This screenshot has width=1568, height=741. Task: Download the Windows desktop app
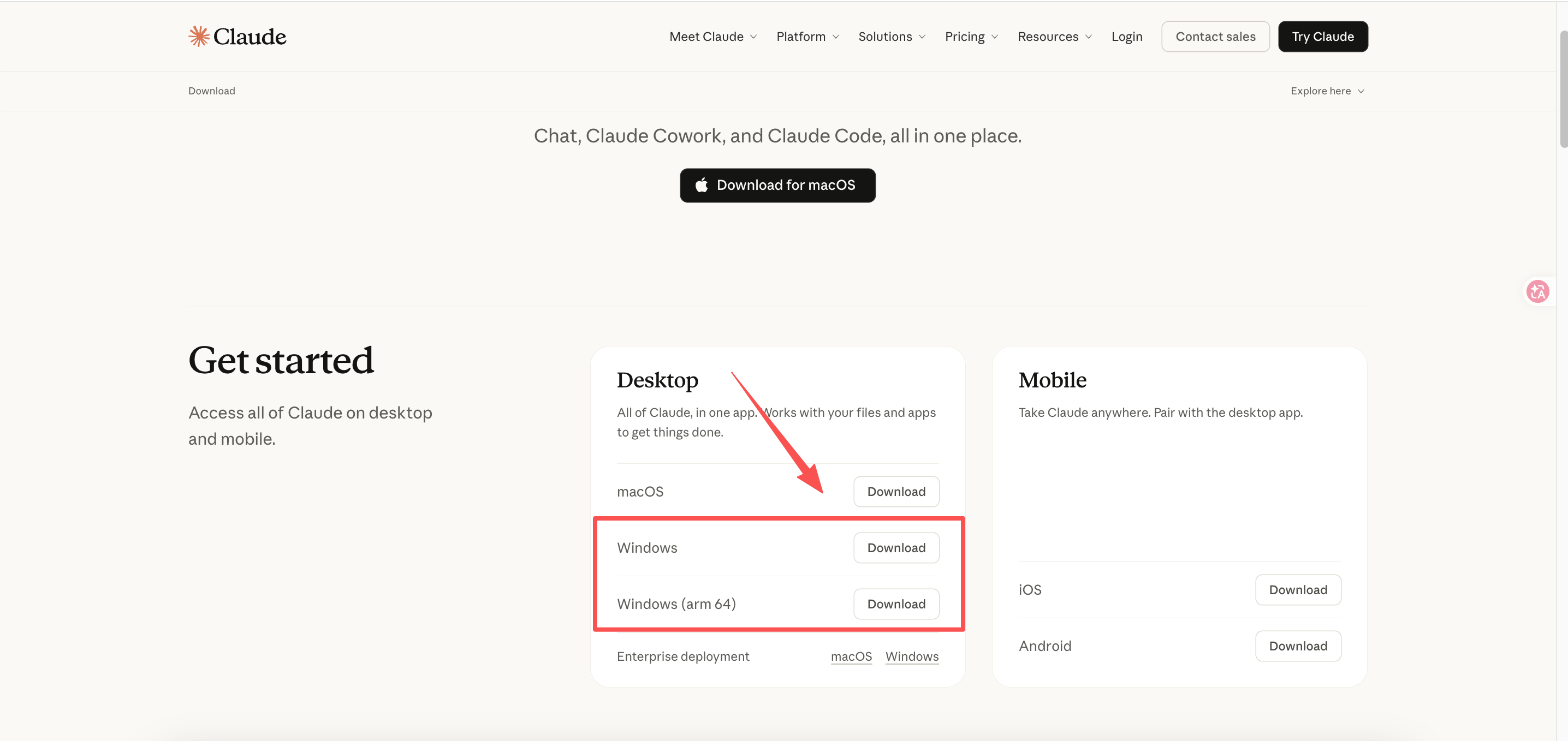coord(896,547)
